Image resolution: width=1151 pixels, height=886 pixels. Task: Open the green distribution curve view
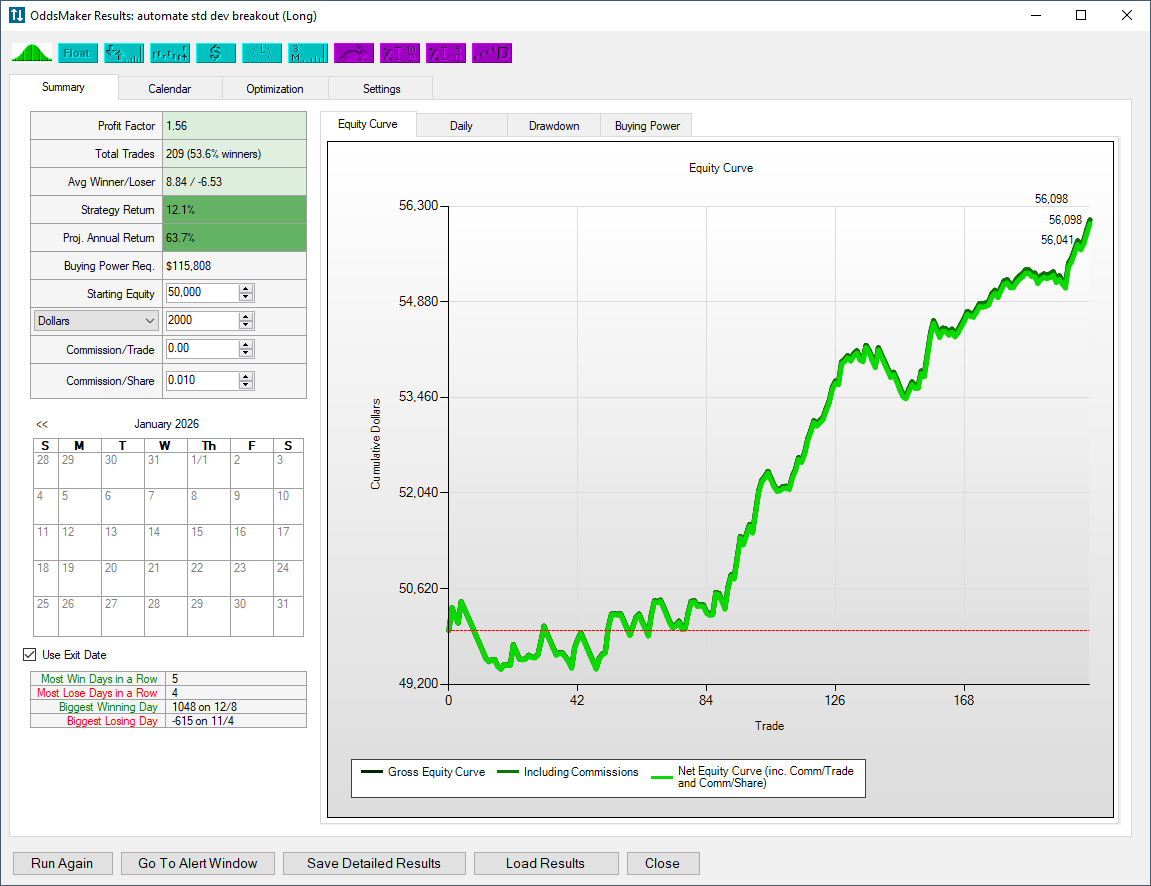(x=31, y=52)
